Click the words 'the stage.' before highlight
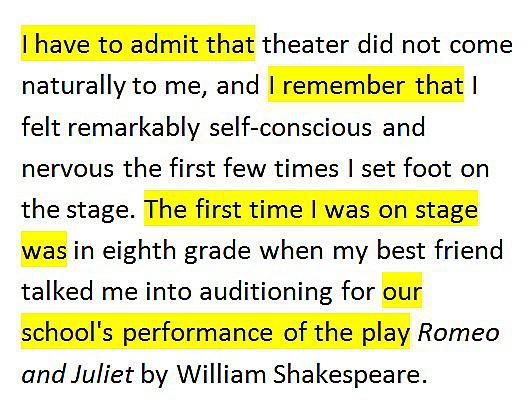 78,211
